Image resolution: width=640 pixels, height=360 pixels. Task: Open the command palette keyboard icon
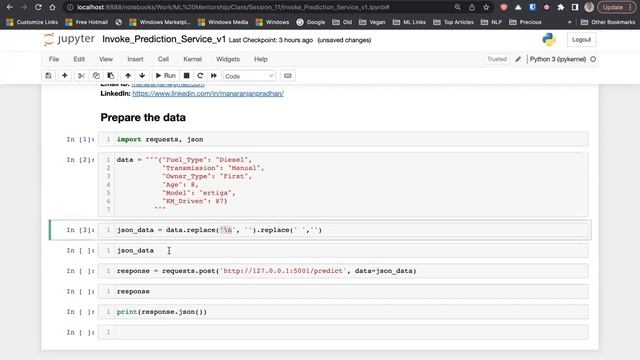(288, 76)
